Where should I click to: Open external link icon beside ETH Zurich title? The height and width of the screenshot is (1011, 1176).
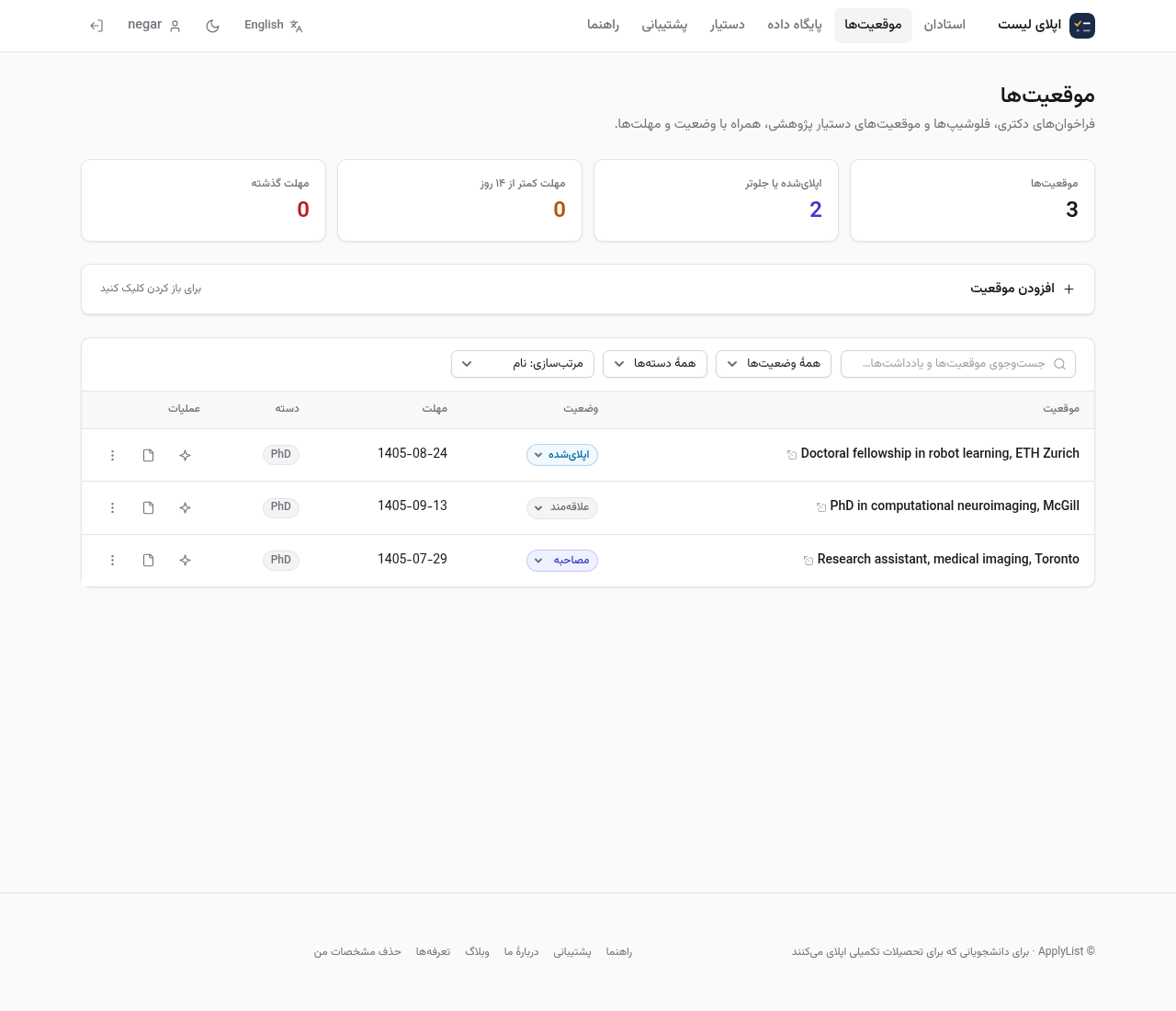(792, 455)
